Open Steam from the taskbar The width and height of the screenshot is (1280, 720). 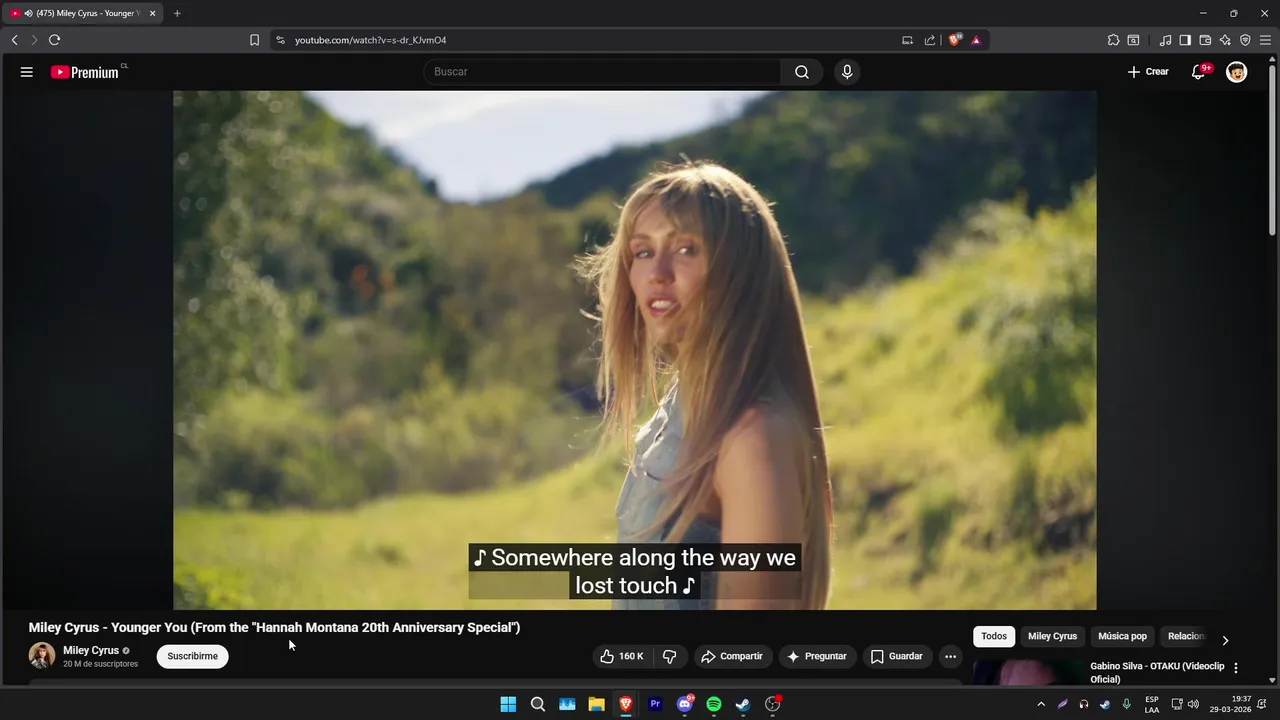click(x=743, y=704)
